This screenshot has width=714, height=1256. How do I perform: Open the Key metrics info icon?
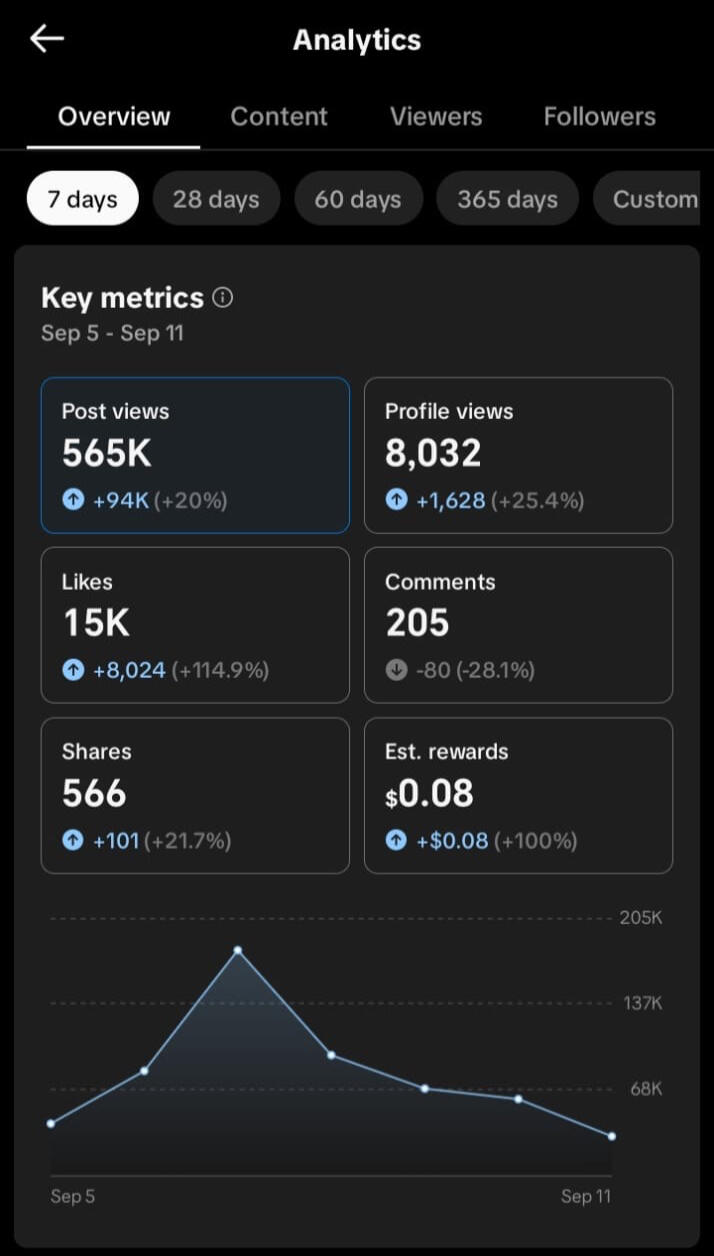click(x=223, y=297)
